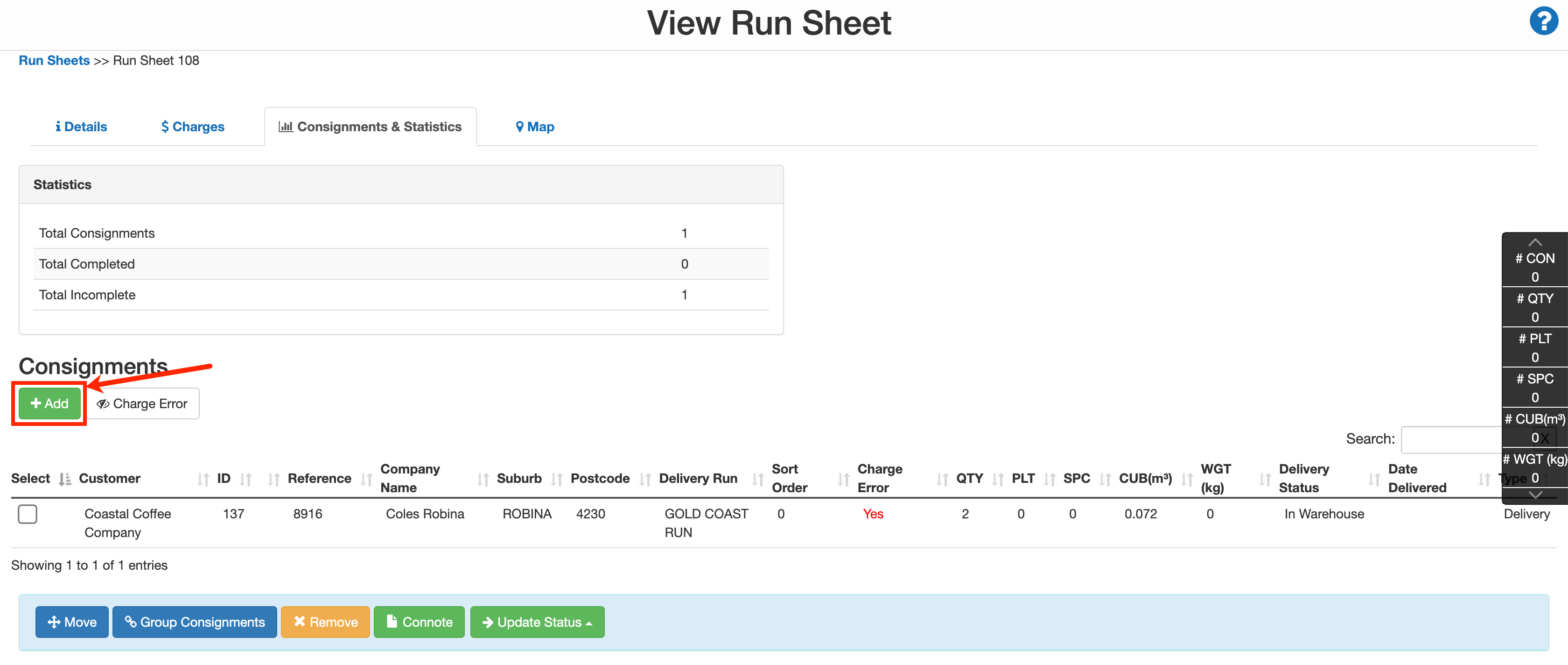
Task: Click the map marker icon on the Map tab
Action: 519,127
